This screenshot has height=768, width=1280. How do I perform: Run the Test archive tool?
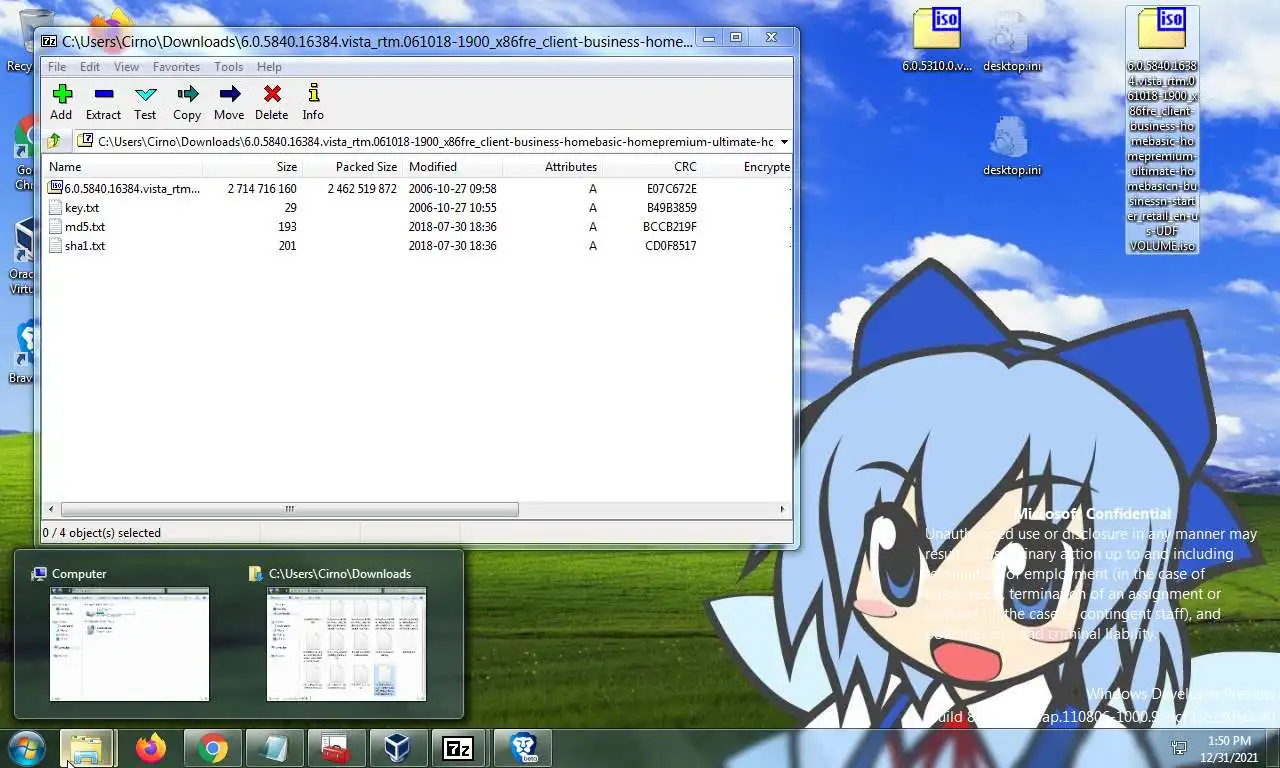click(x=145, y=102)
